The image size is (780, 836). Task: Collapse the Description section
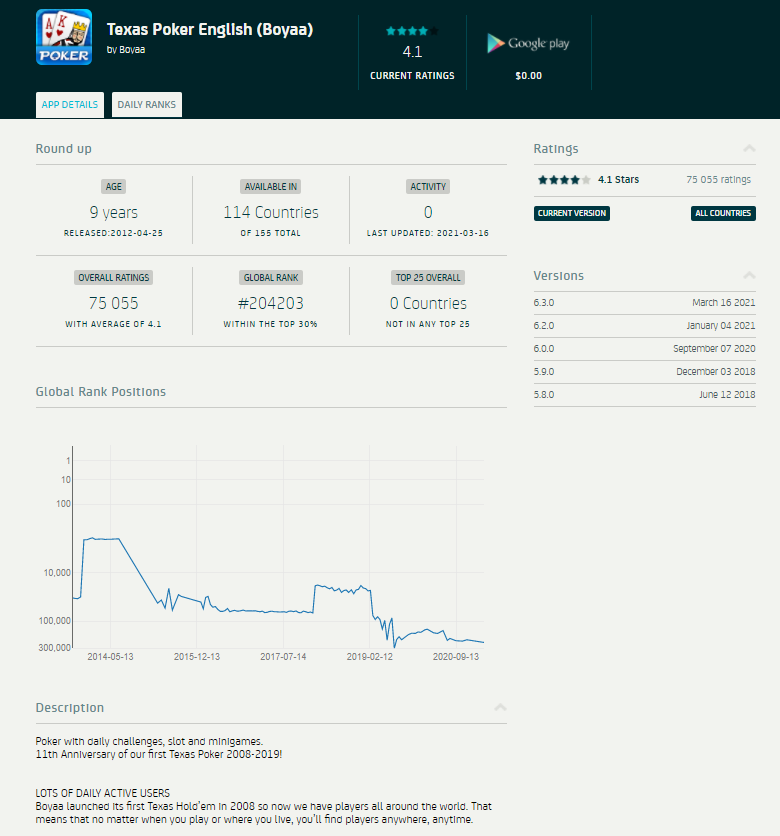(500, 708)
